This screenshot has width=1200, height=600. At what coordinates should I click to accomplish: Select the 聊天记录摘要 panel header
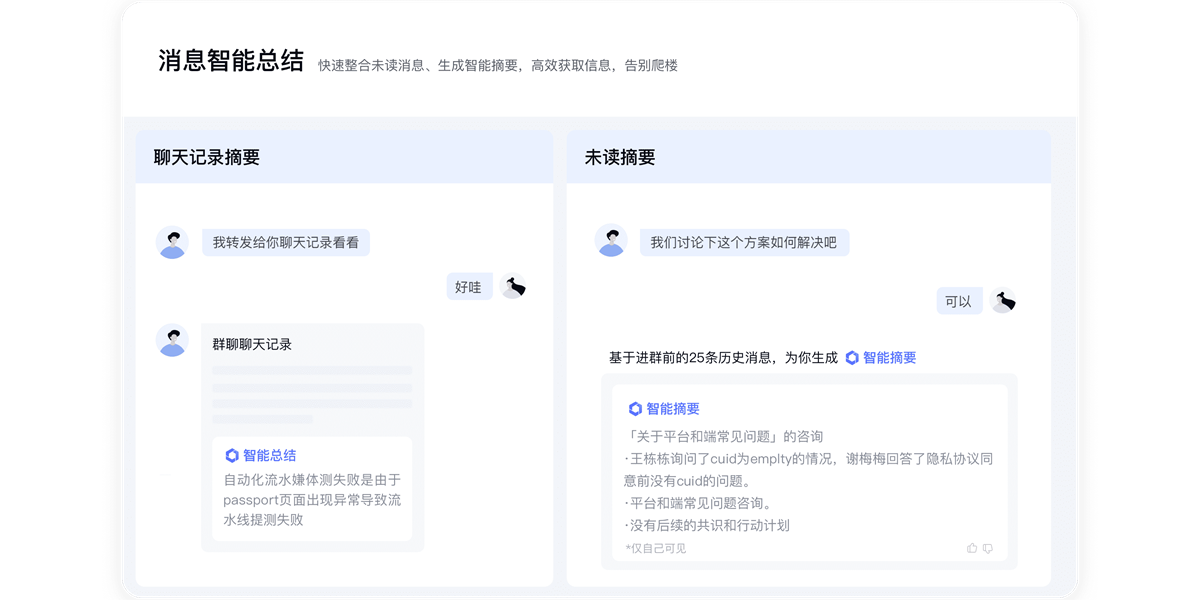coord(344,157)
